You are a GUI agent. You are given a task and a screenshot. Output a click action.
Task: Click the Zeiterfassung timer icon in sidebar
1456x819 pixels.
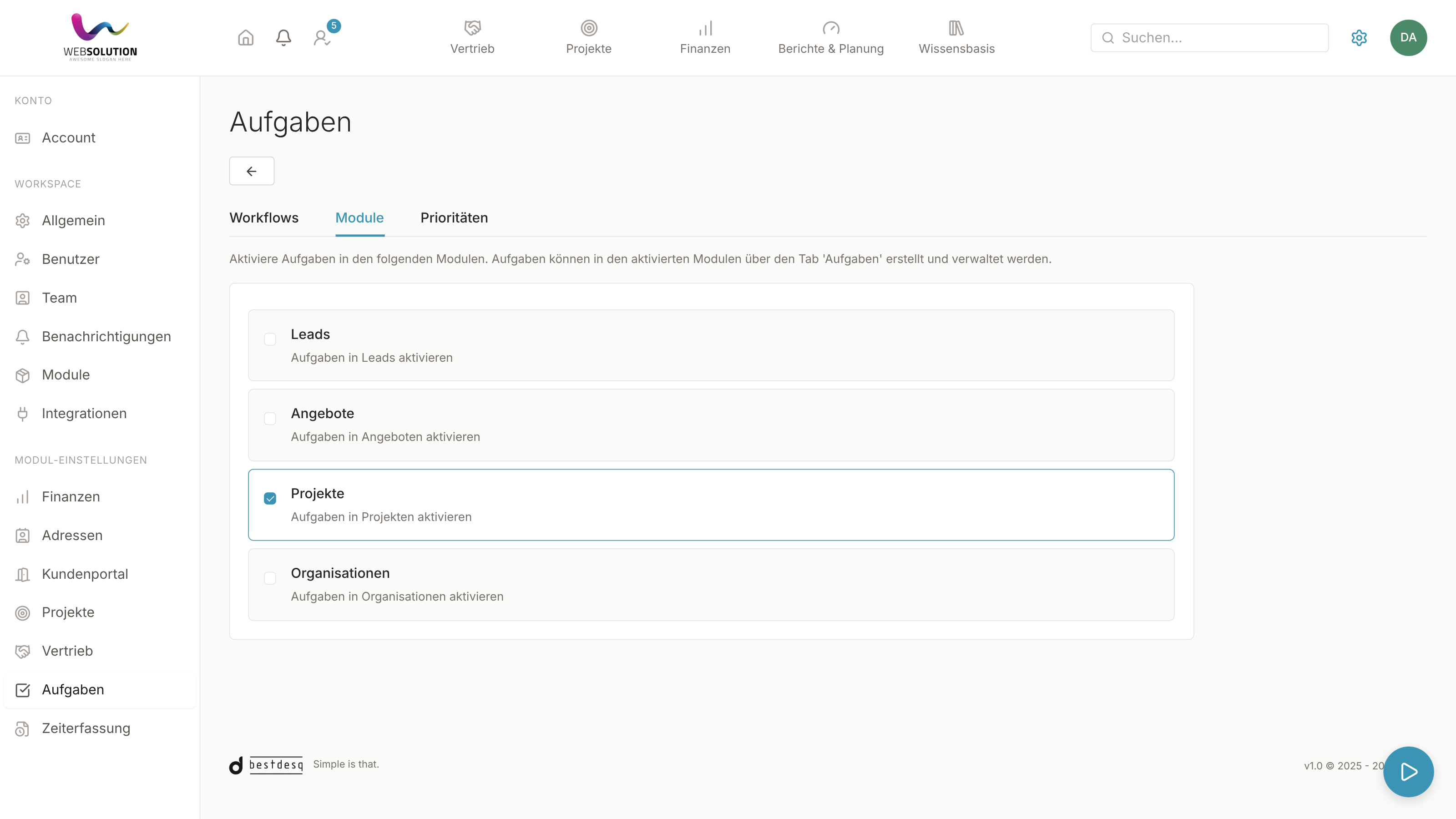23,728
